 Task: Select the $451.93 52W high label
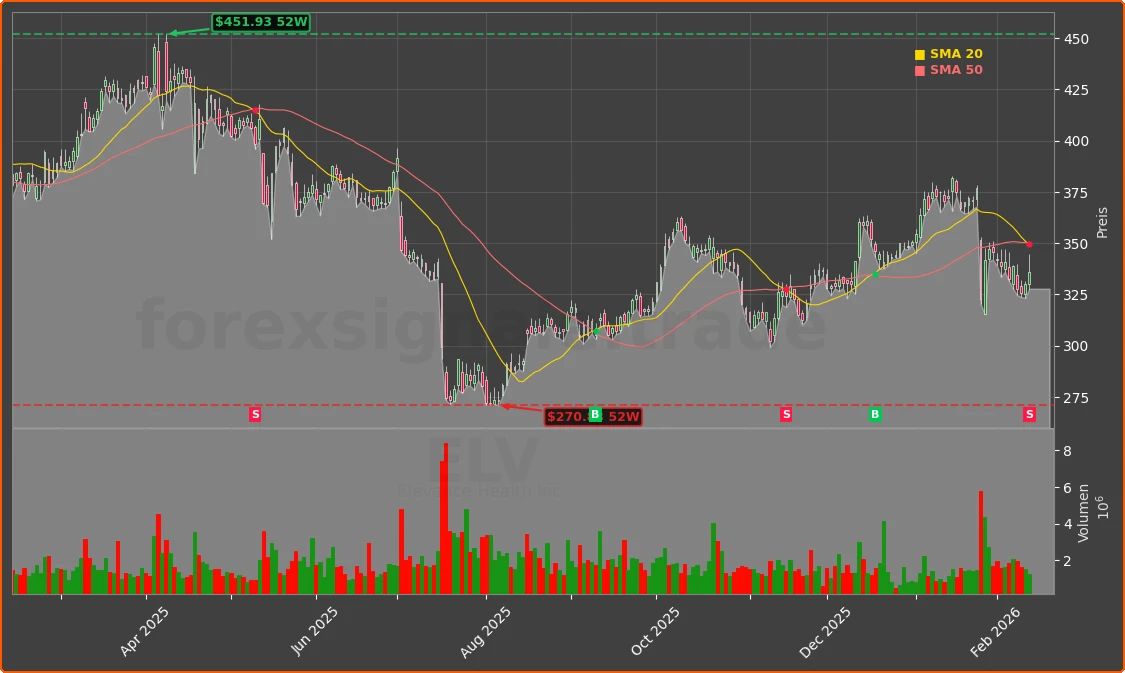tap(260, 22)
